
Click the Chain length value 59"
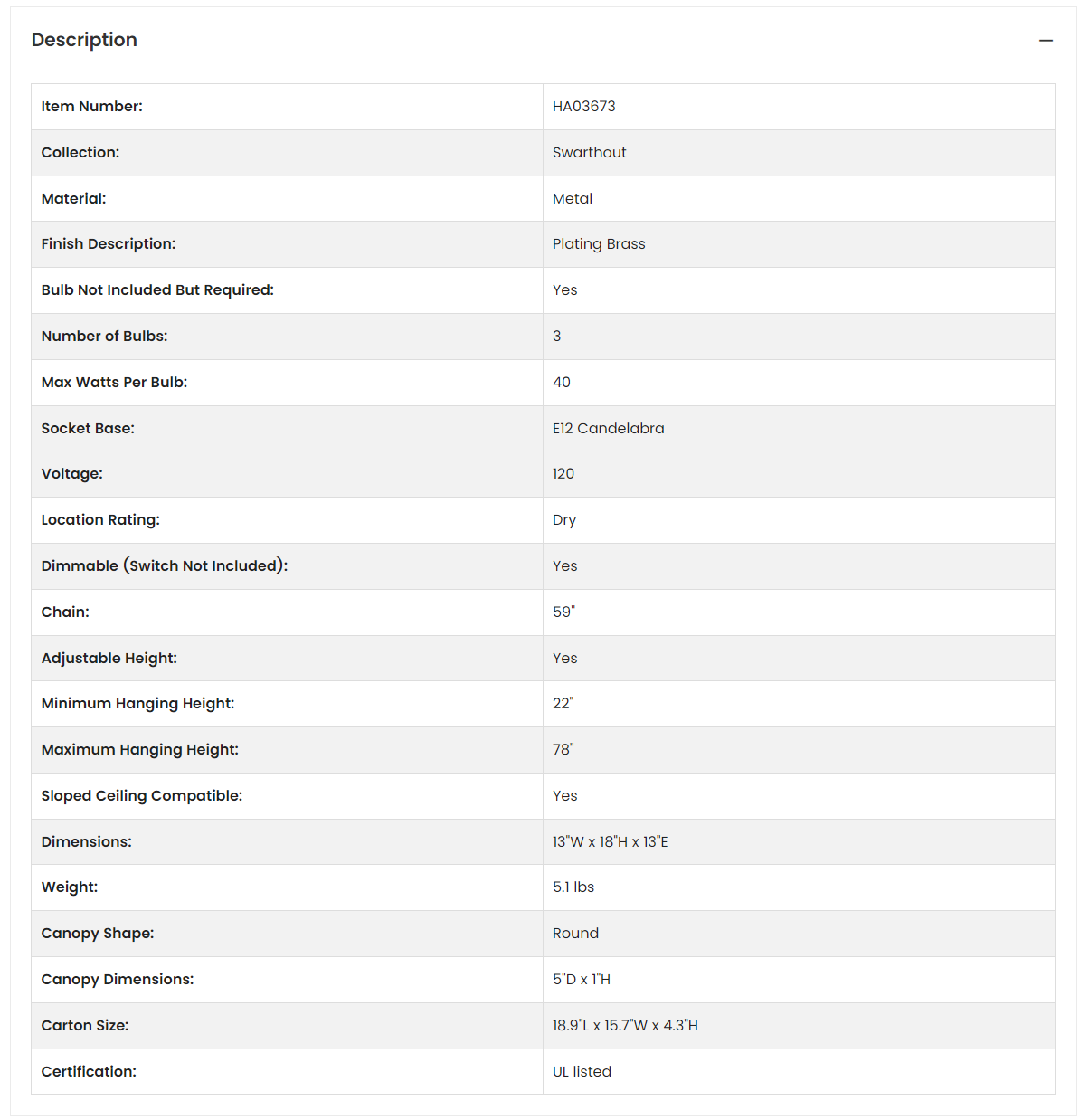tap(563, 612)
